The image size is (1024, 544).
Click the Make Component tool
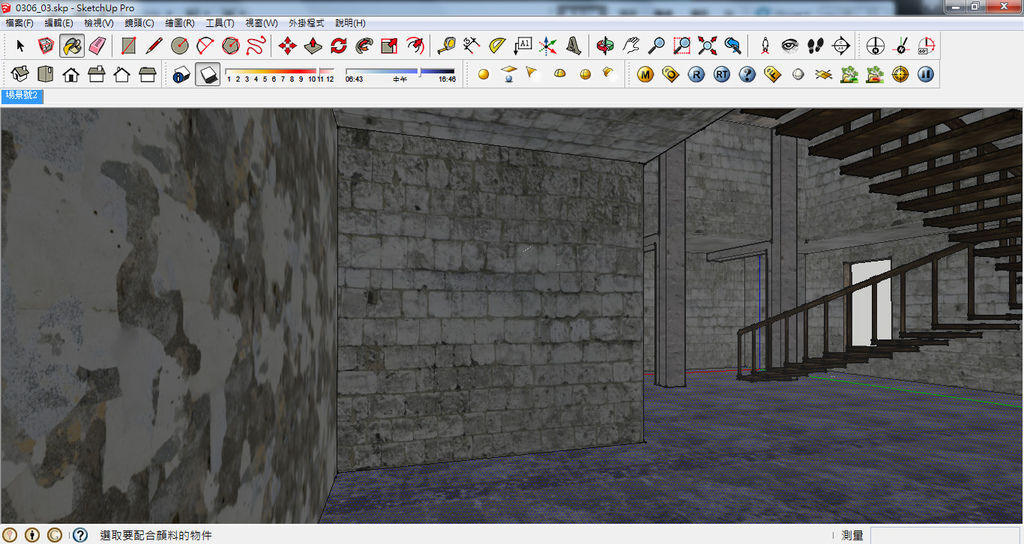tap(46, 46)
